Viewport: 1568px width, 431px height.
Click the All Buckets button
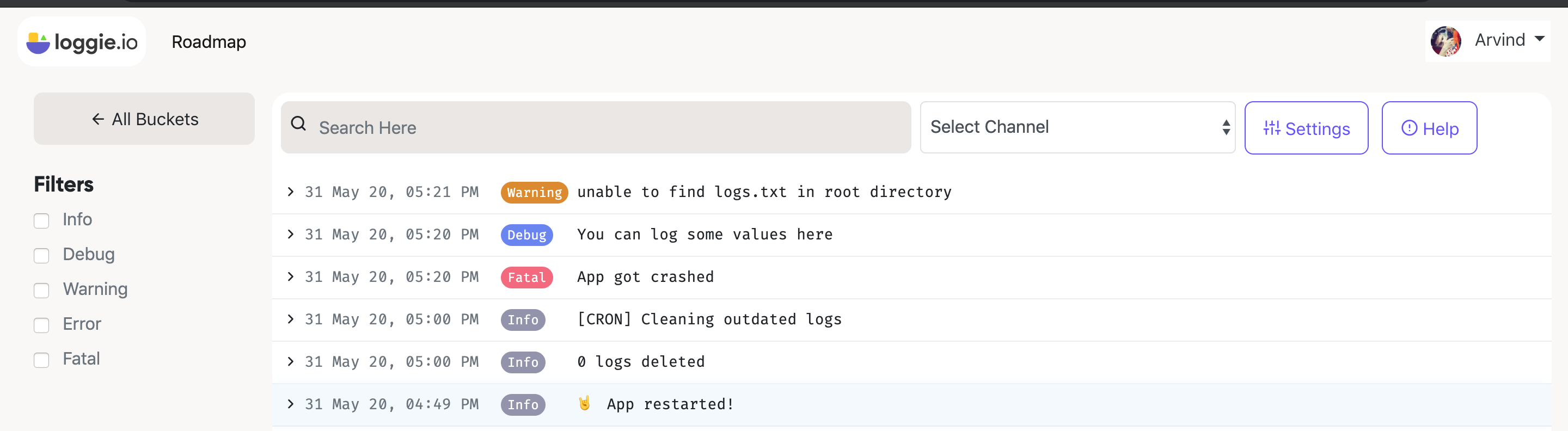(x=144, y=119)
